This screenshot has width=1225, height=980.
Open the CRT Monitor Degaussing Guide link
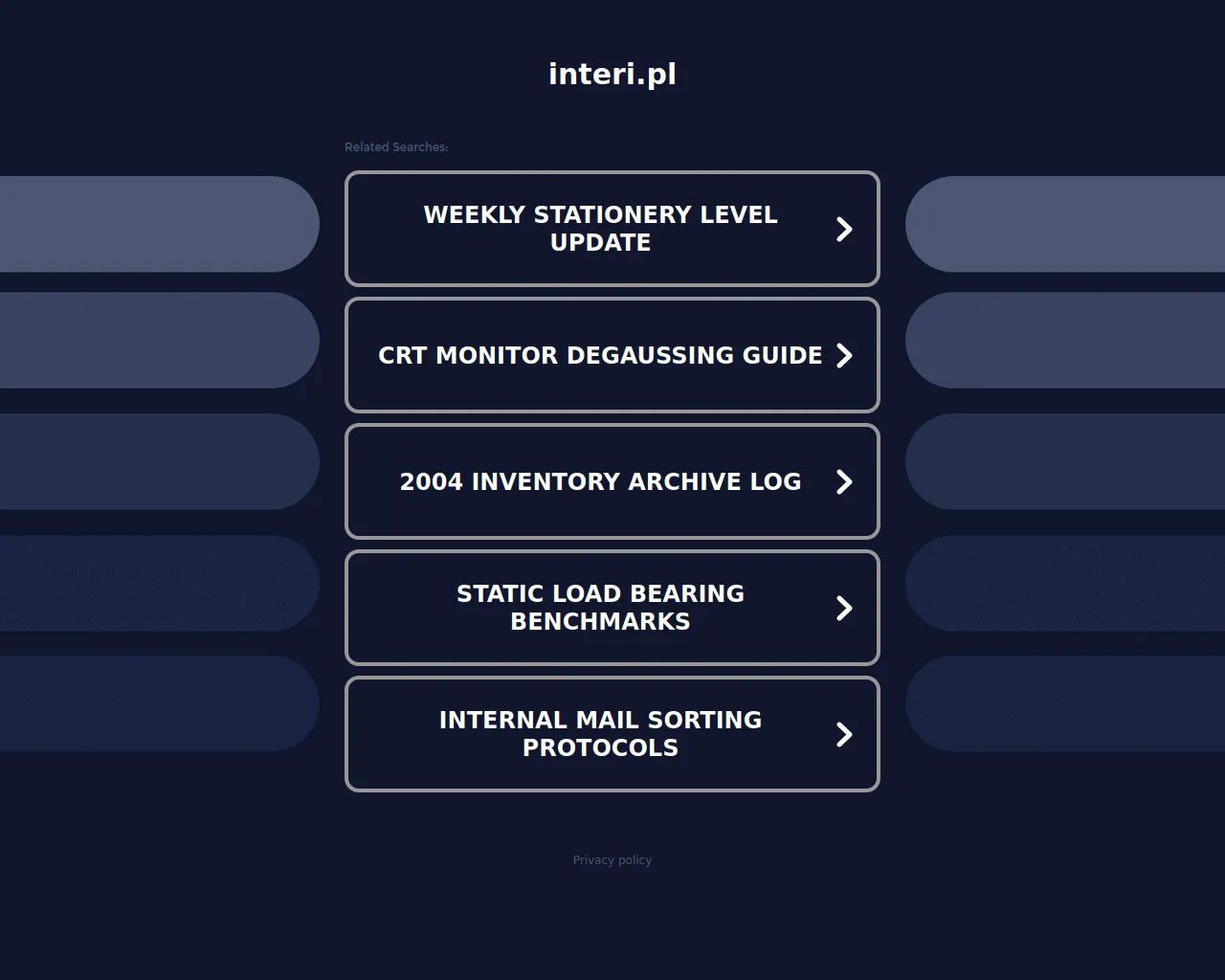point(600,355)
